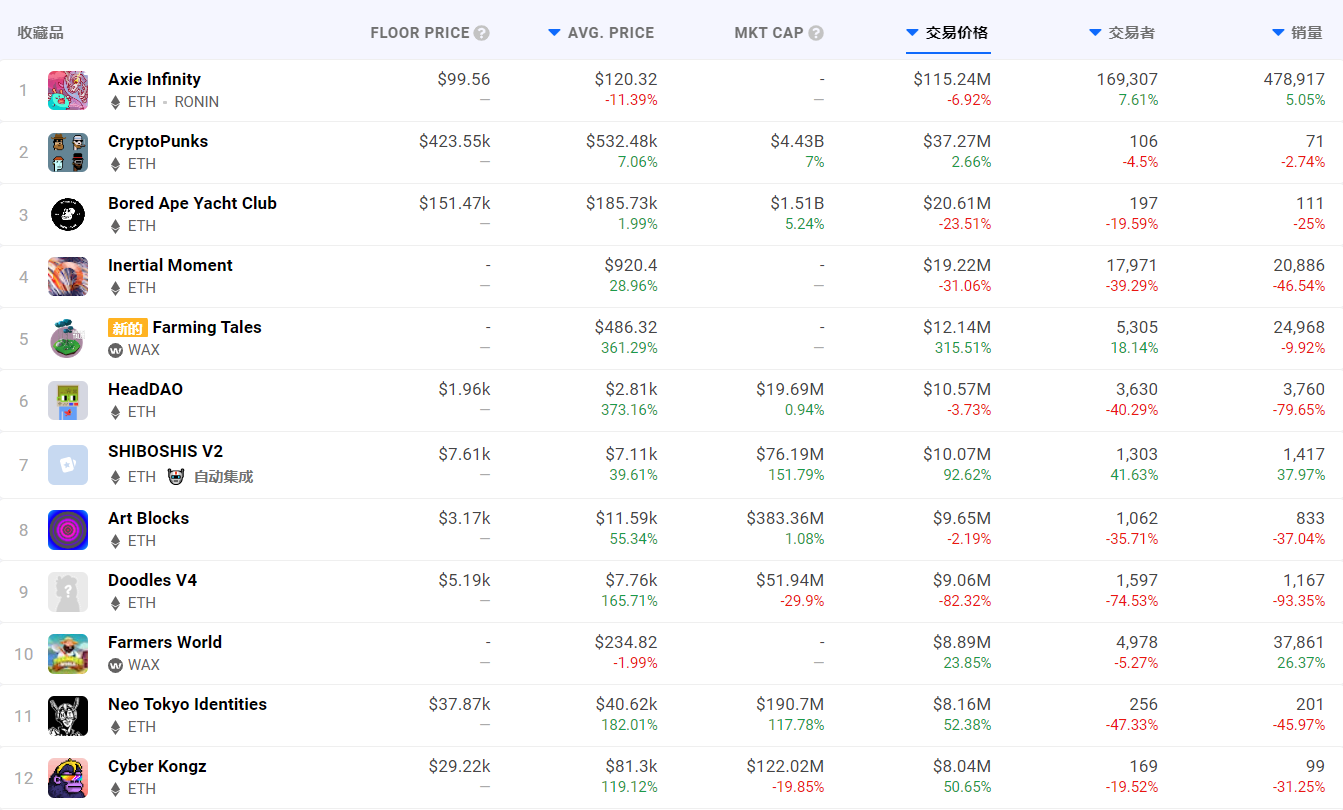Viewport: 1343px width, 810px height.
Task: Click the Farmers World collection icon
Action: point(68,654)
